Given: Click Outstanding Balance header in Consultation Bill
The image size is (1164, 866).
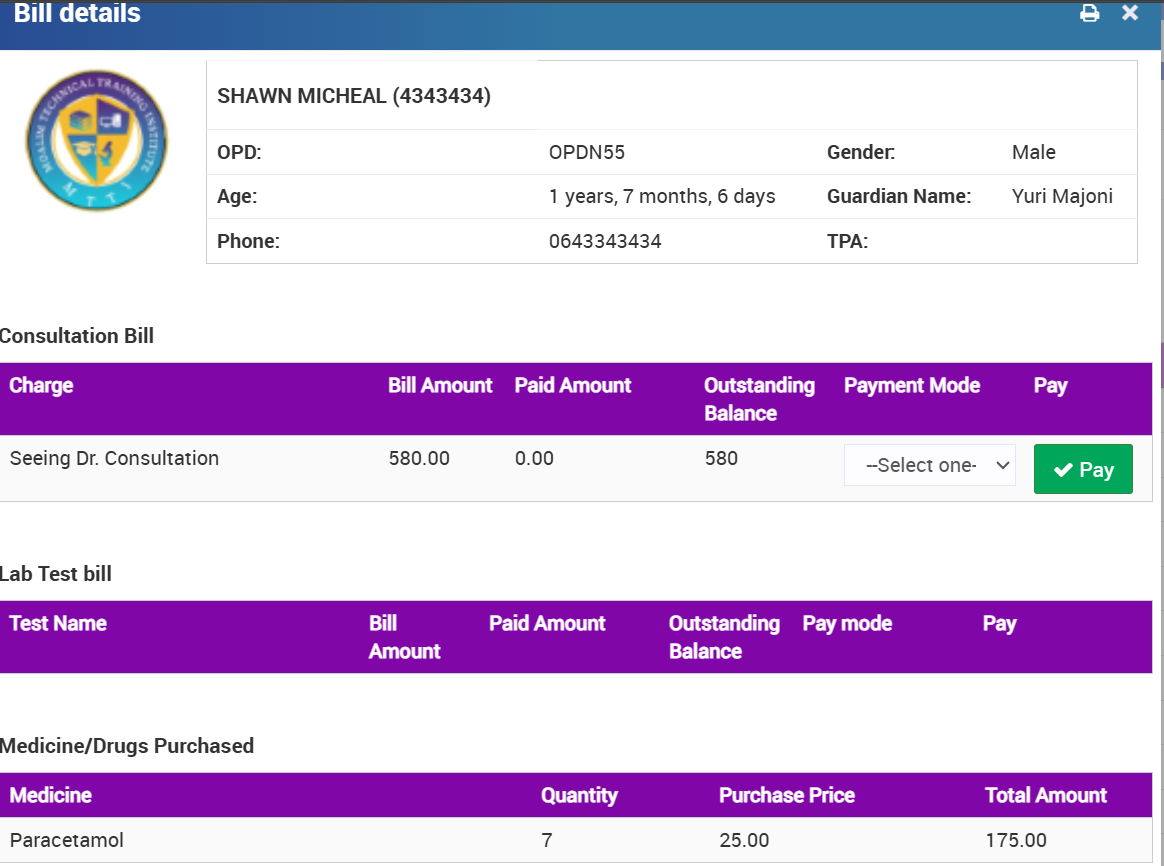Looking at the screenshot, I should click(x=759, y=399).
